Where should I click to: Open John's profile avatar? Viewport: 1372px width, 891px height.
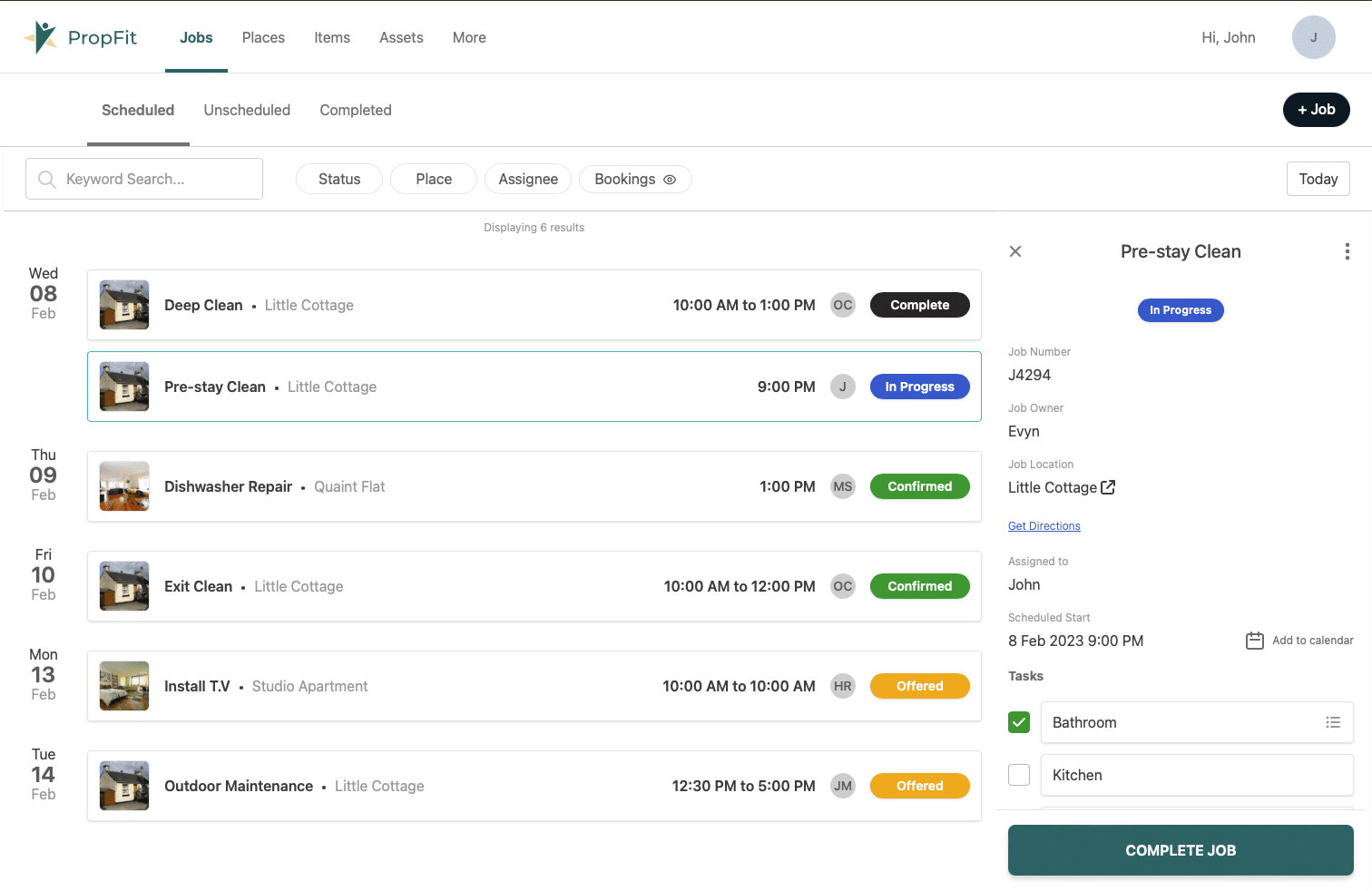tap(1313, 37)
